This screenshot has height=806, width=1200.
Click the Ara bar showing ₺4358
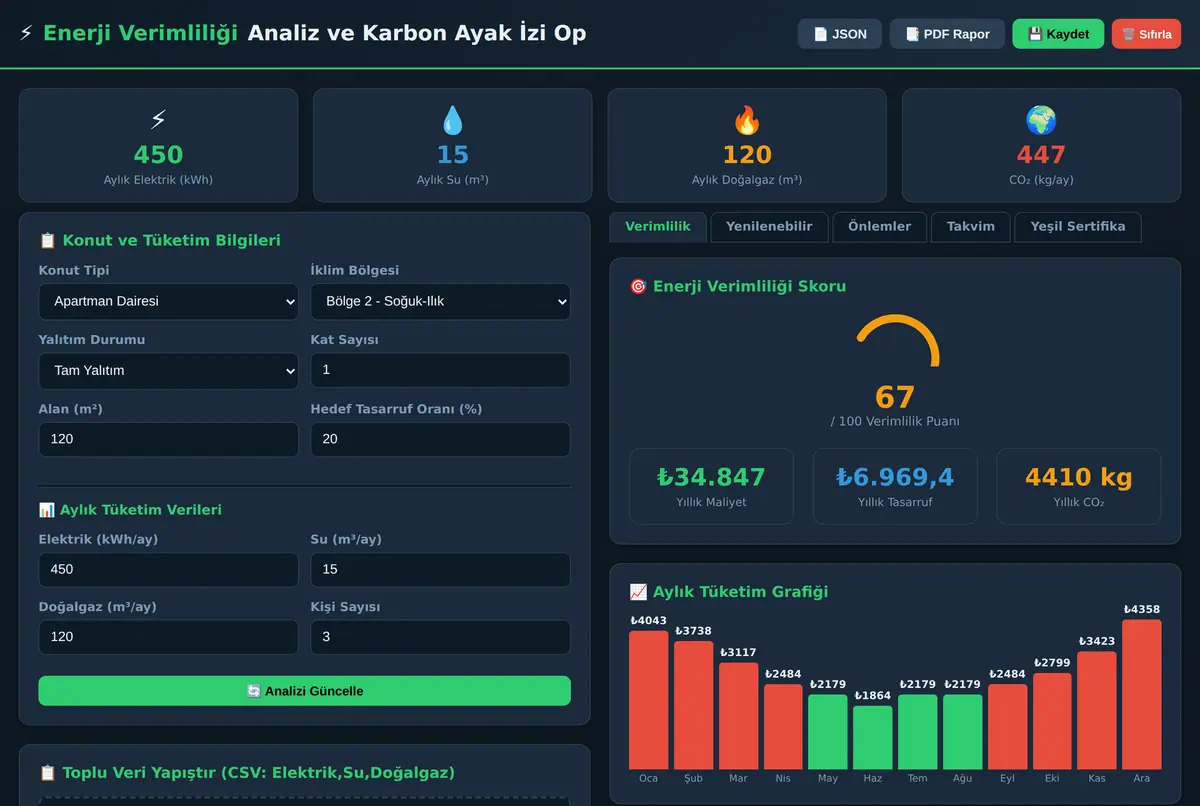coord(1142,694)
